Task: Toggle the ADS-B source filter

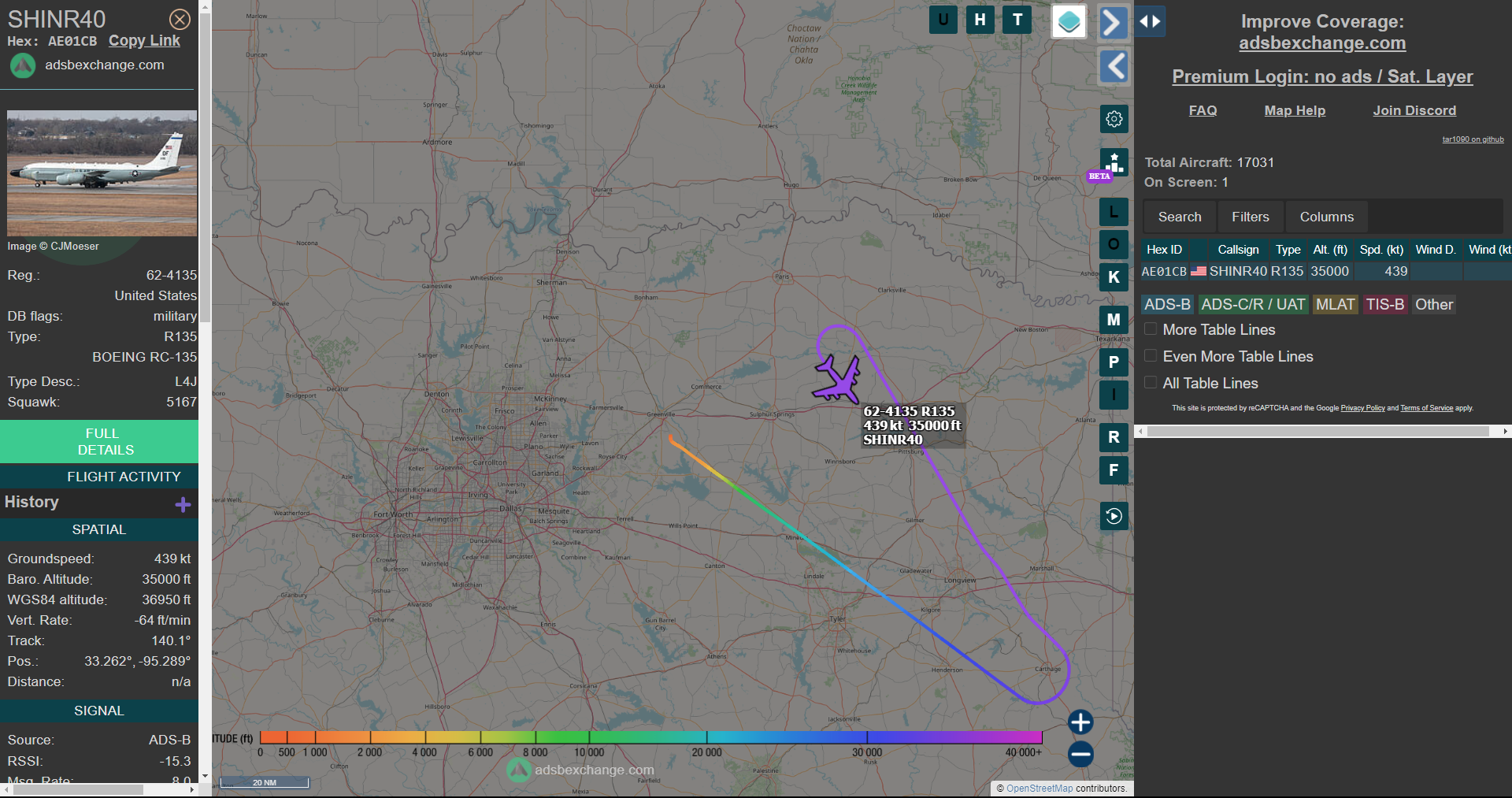Action: pos(1168,305)
